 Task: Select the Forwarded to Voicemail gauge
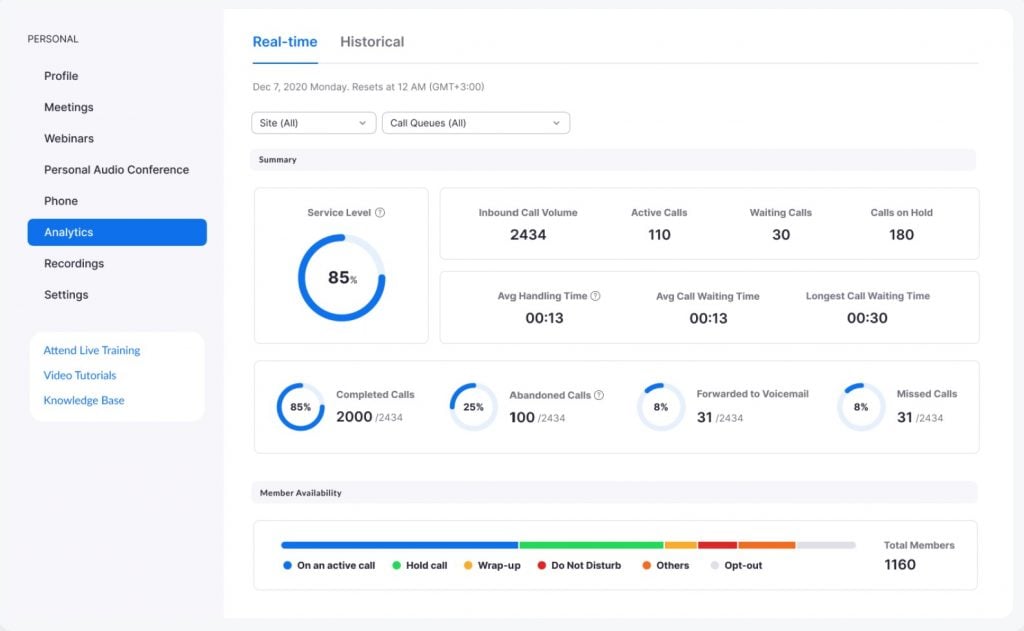(660, 407)
